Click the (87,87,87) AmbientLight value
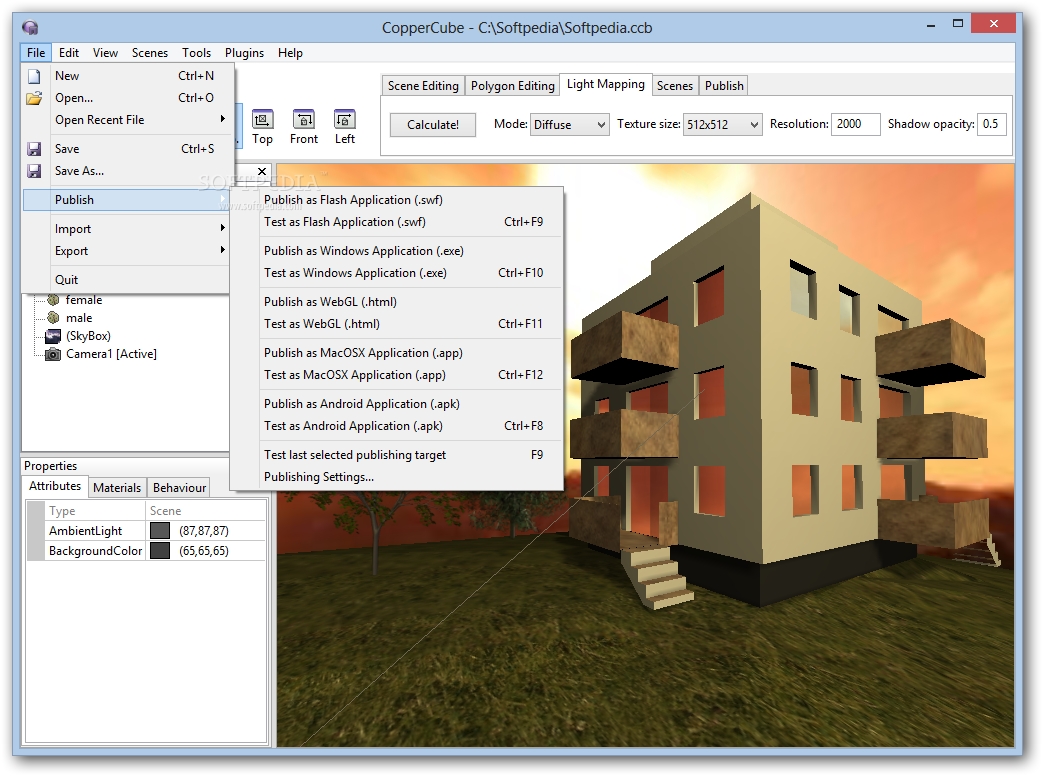This screenshot has height=776, width=1043. tap(204, 531)
